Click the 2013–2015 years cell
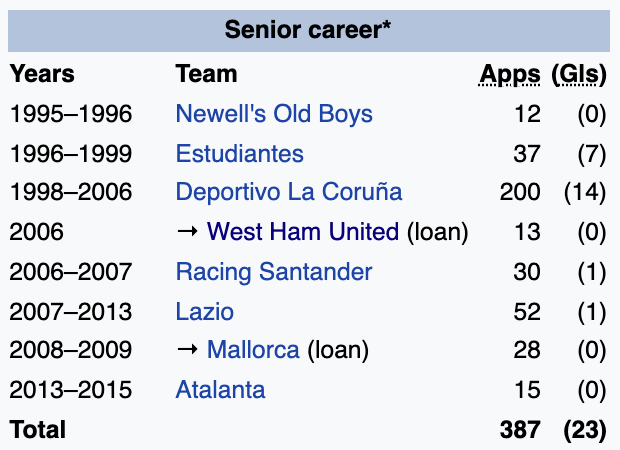620x450 pixels. coord(71,390)
